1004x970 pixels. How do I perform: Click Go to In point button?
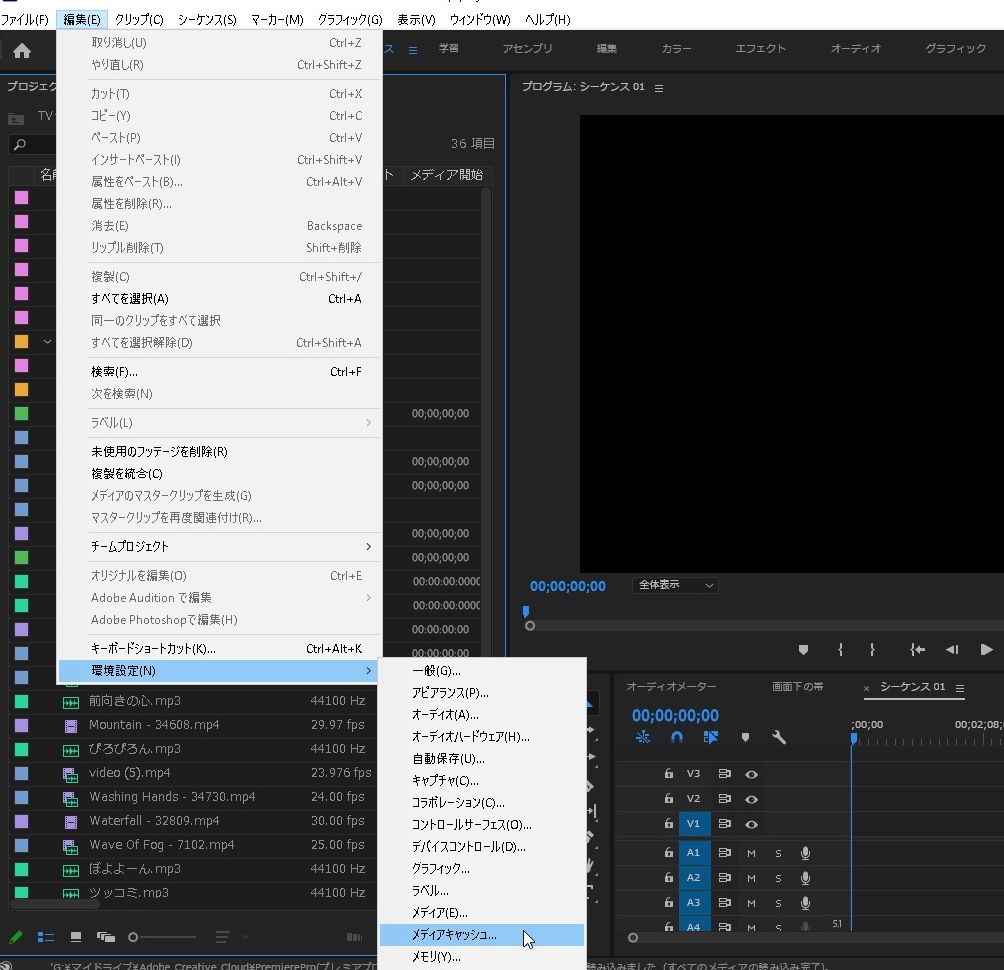(x=917, y=649)
